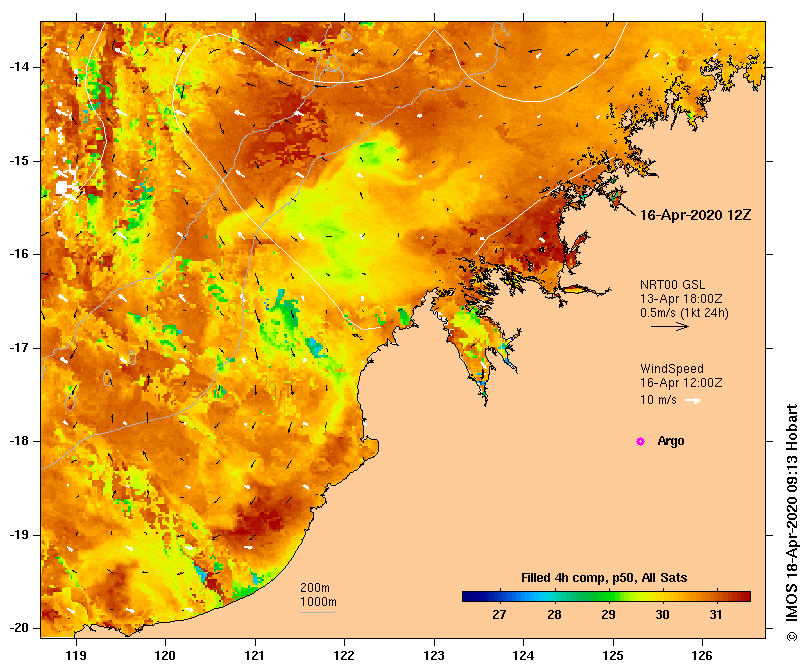Click the latitude label -14
The width and height of the screenshot is (809, 672).
(x=20, y=67)
